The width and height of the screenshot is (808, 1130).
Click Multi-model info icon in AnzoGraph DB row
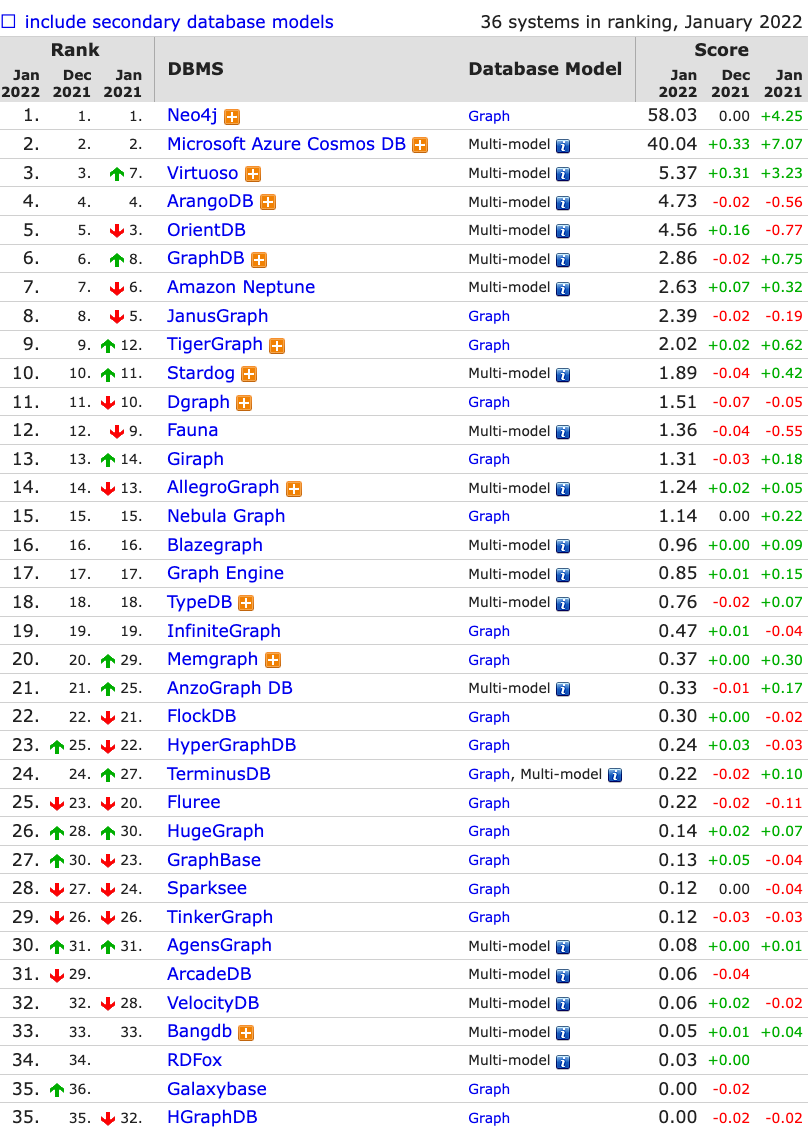tap(563, 690)
